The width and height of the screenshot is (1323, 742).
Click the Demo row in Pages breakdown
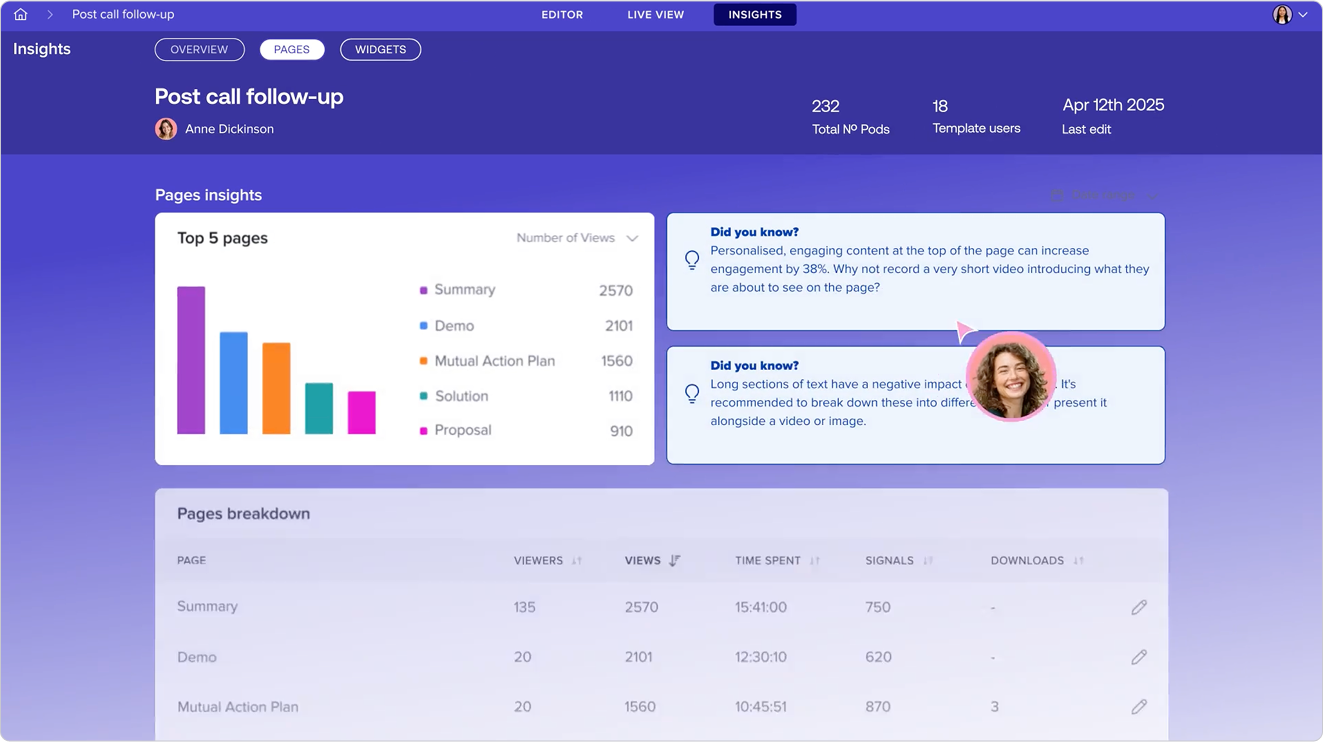click(661, 657)
